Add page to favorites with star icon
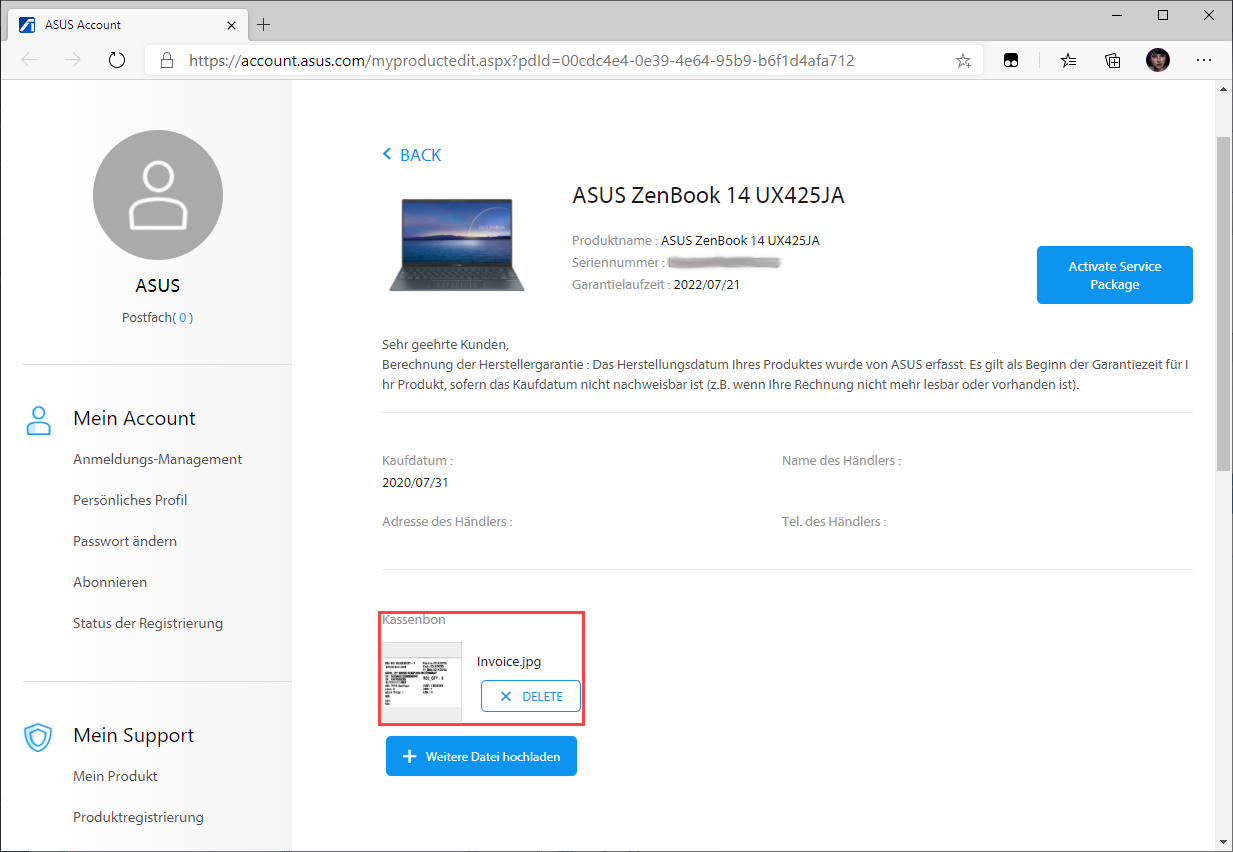 (x=963, y=60)
